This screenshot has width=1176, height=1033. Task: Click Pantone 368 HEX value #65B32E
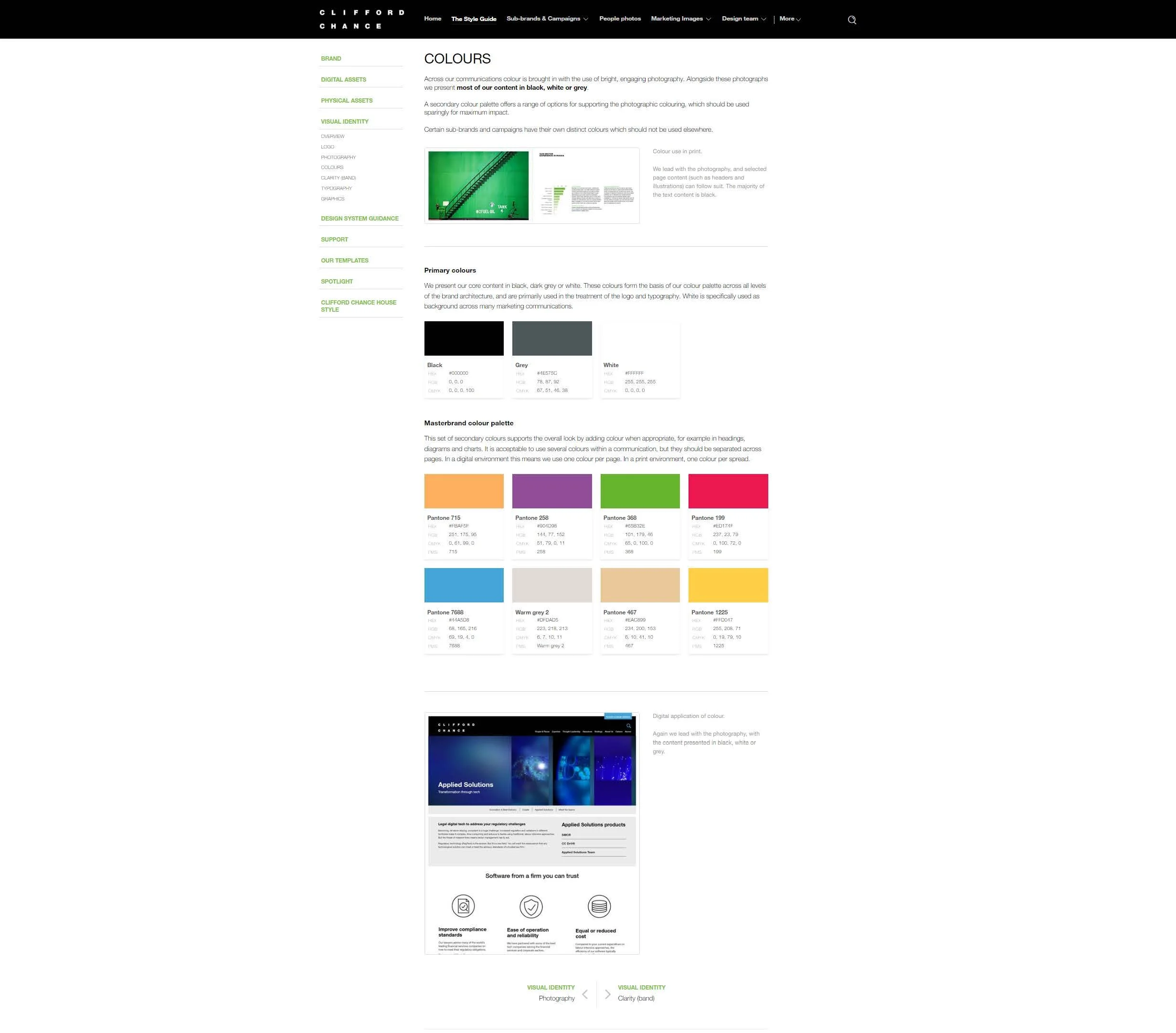[635, 526]
